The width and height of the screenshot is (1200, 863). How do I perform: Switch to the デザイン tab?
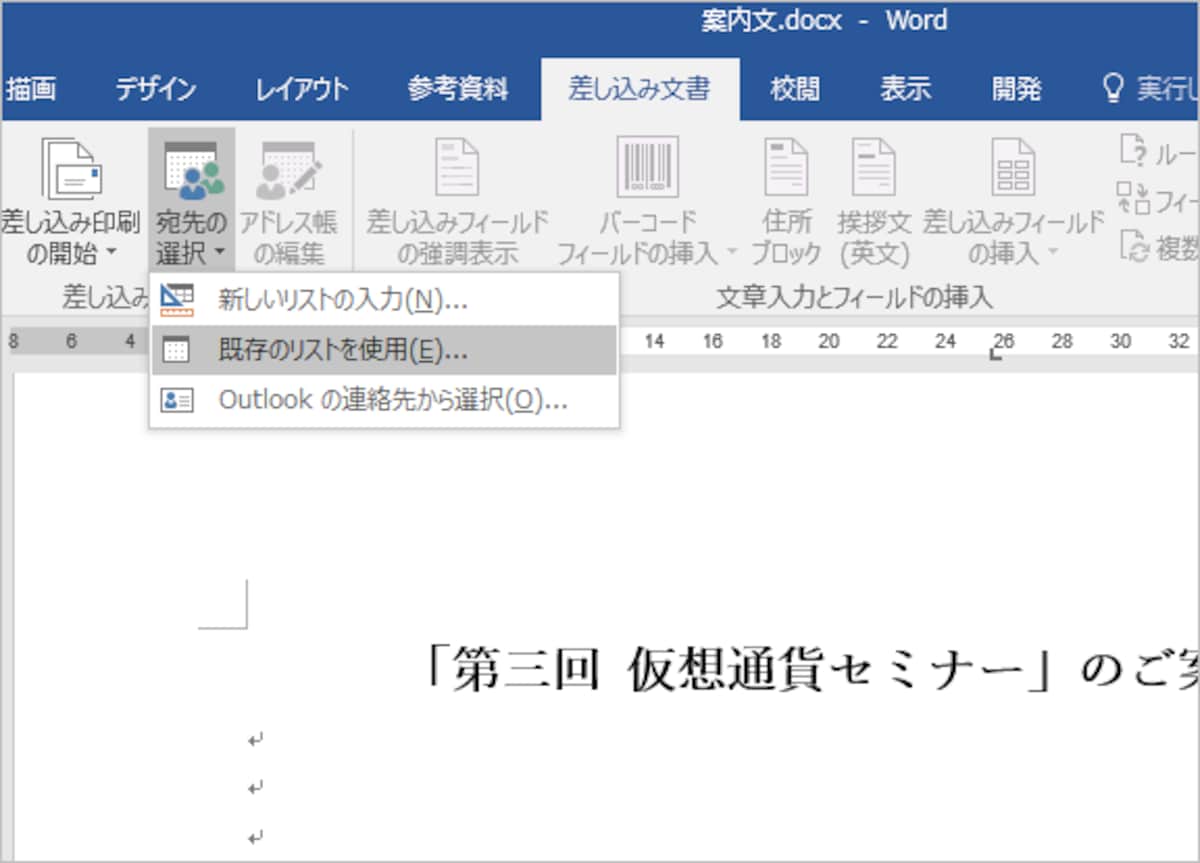(155, 89)
